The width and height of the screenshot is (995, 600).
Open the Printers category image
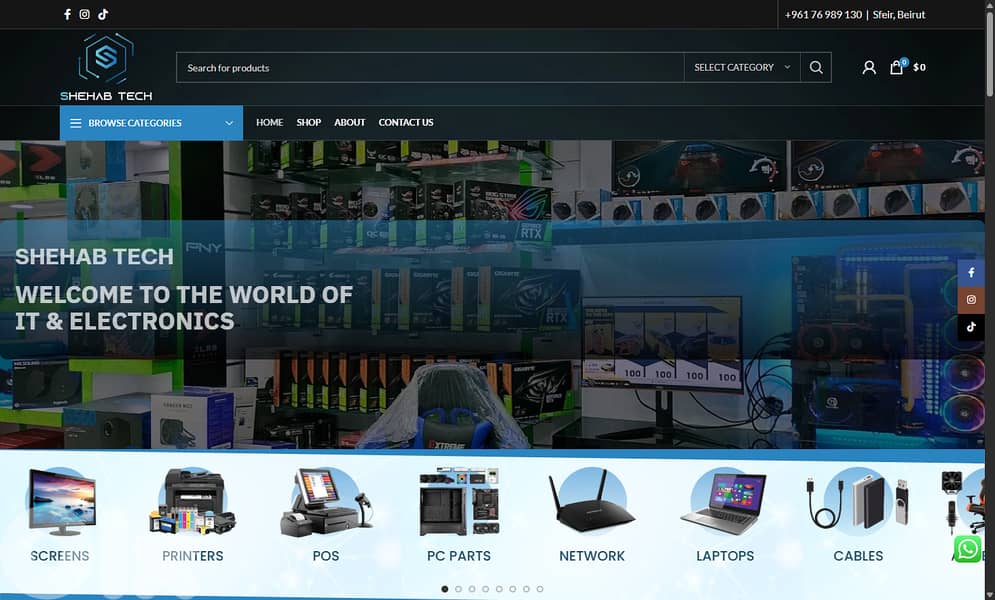point(192,501)
